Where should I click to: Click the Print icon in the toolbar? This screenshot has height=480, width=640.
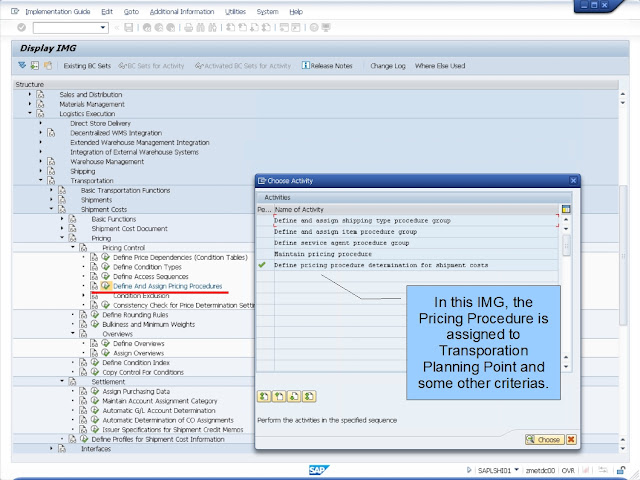pyautogui.click(x=189, y=28)
